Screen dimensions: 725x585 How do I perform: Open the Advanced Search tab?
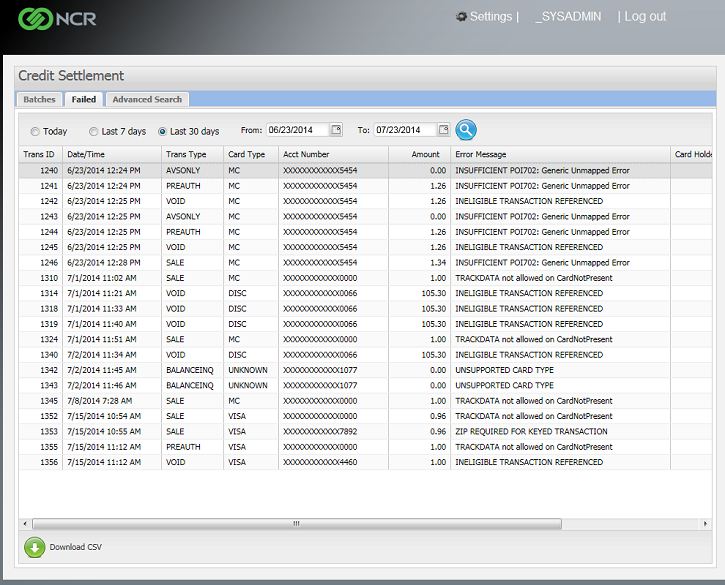coord(147,99)
